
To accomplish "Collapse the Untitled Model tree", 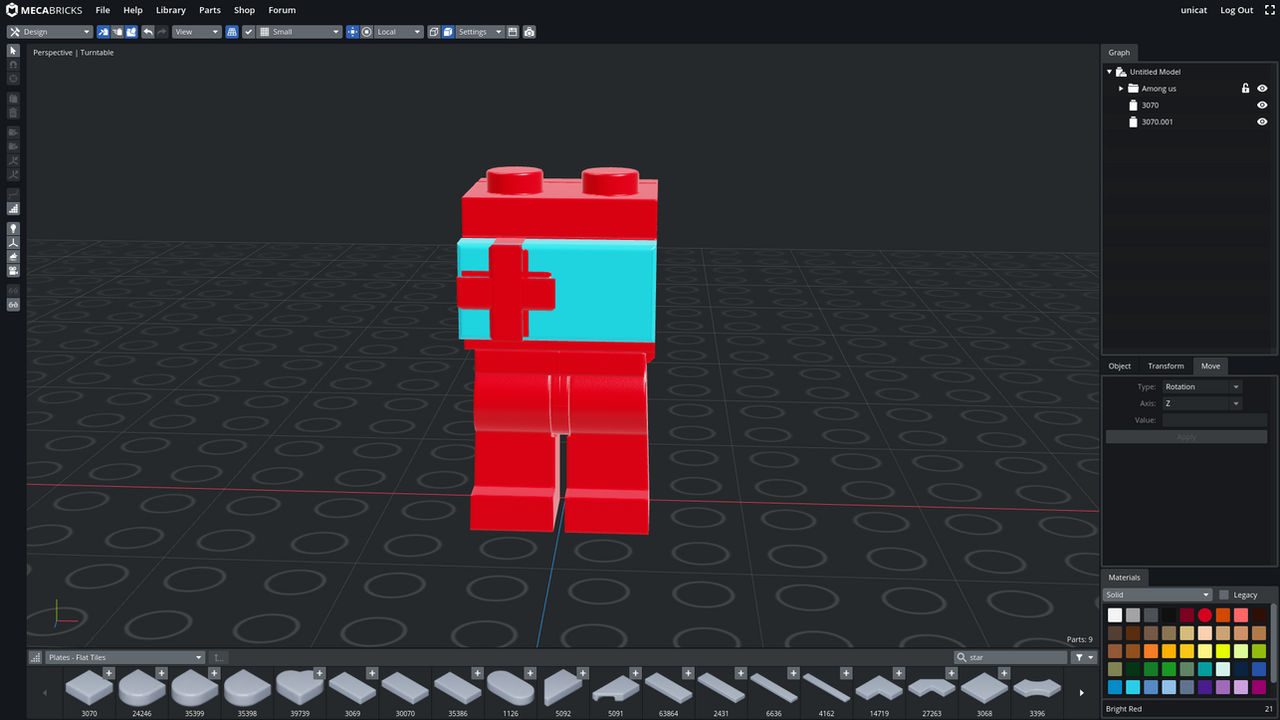I will pos(1109,72).
